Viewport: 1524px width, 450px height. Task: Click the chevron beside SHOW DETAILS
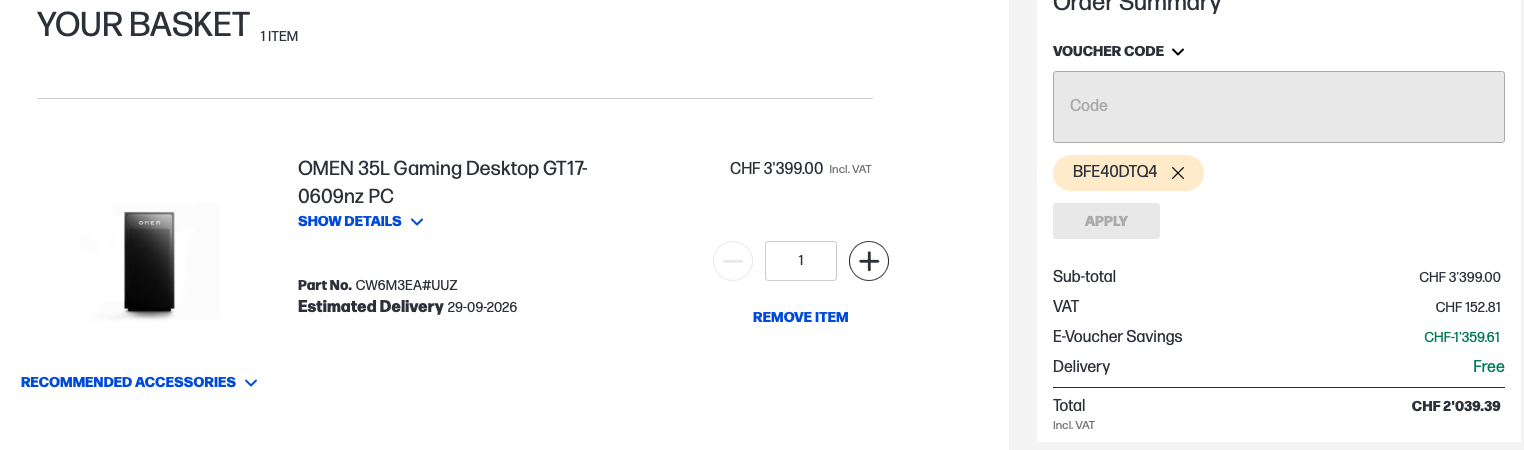point(417,222)
